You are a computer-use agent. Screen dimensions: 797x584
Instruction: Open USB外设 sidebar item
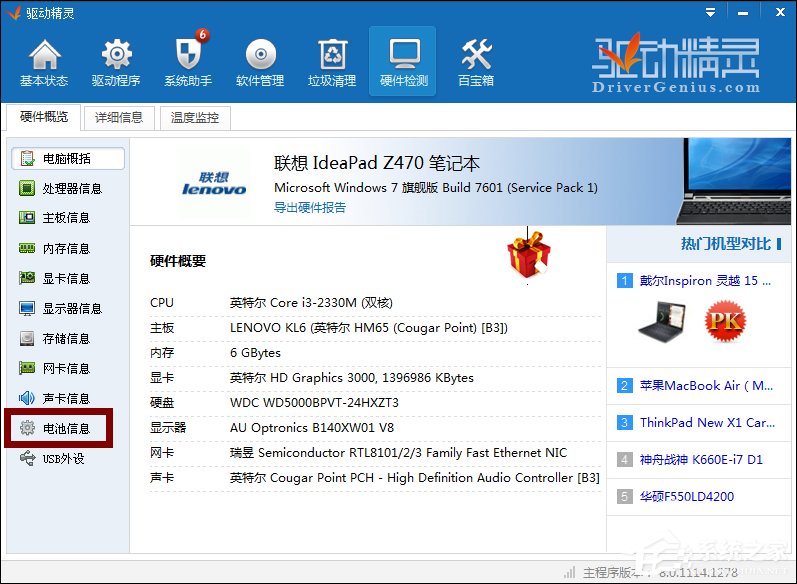[x=64, y=458]
